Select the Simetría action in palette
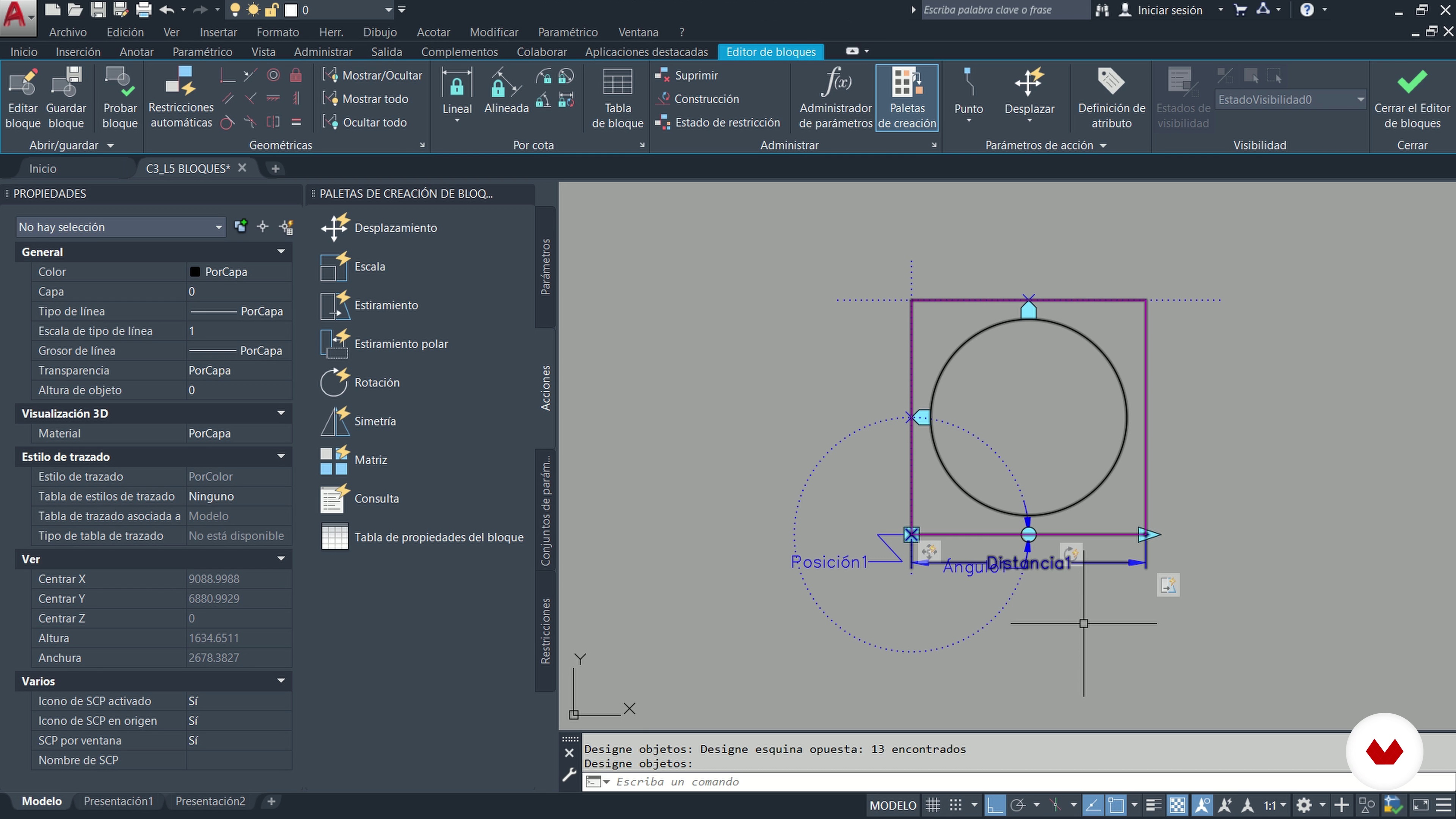 [358, 421]
